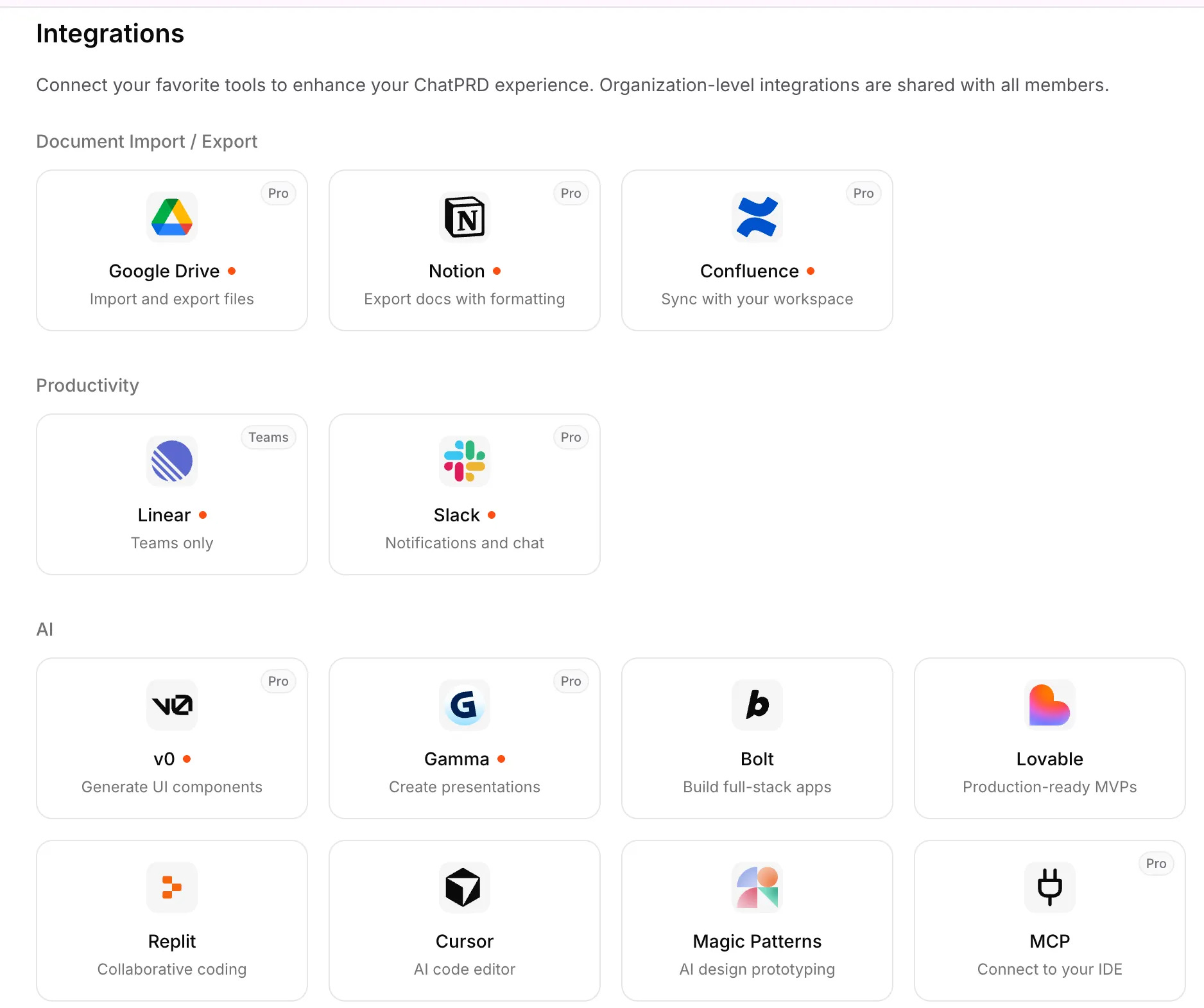Click 'Create presentations' description
Image resolution: width=1204 pixels, height=1008 pixels.
[x=465, y=787]
